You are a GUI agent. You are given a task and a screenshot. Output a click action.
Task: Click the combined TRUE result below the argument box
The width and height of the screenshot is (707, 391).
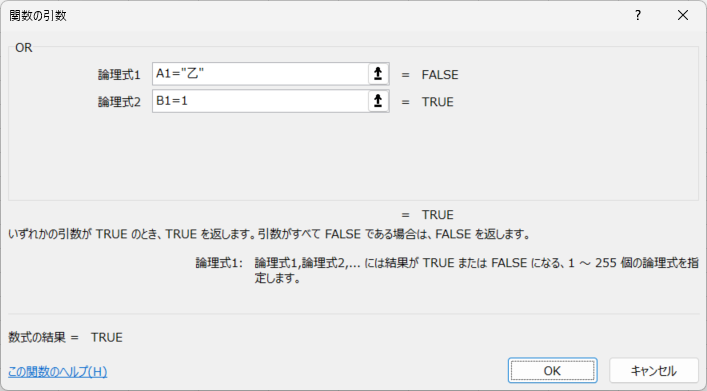[x=437, y=215]
